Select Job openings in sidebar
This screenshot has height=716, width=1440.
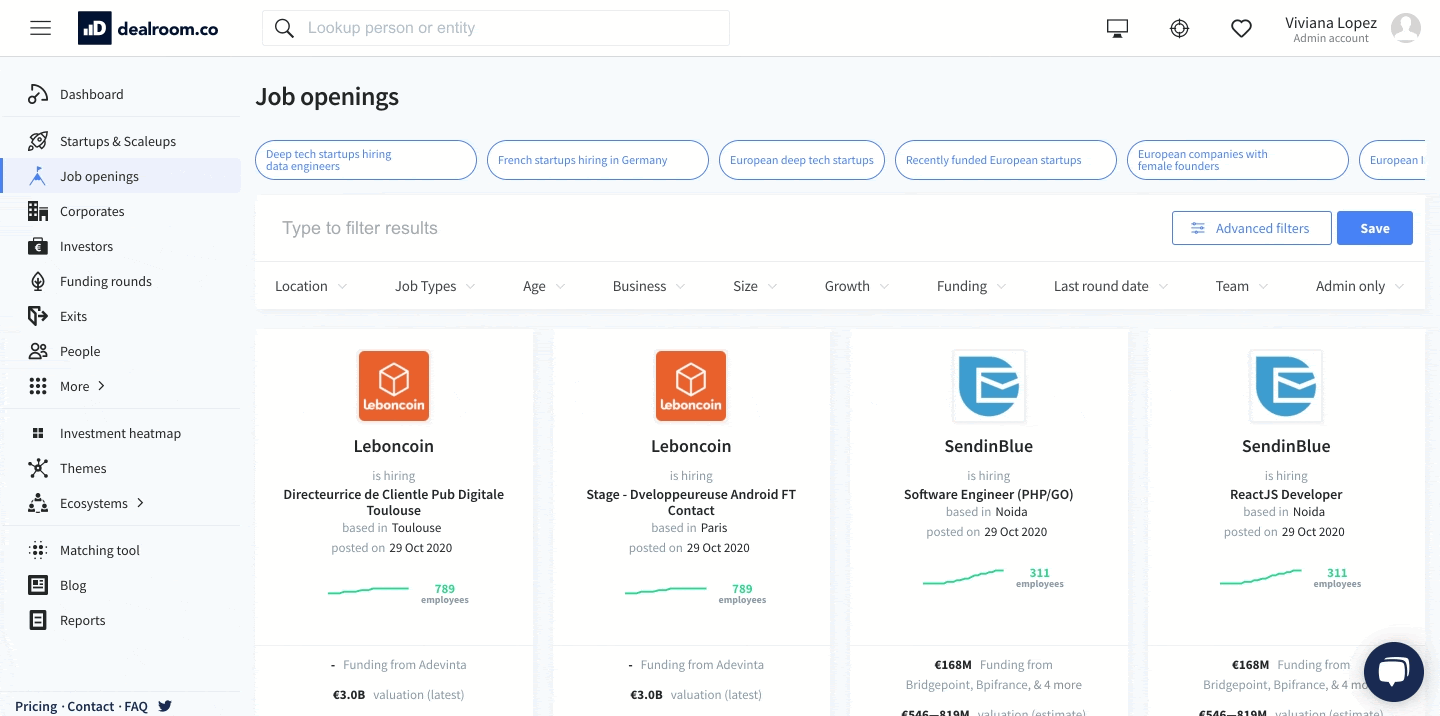[99, 176]
